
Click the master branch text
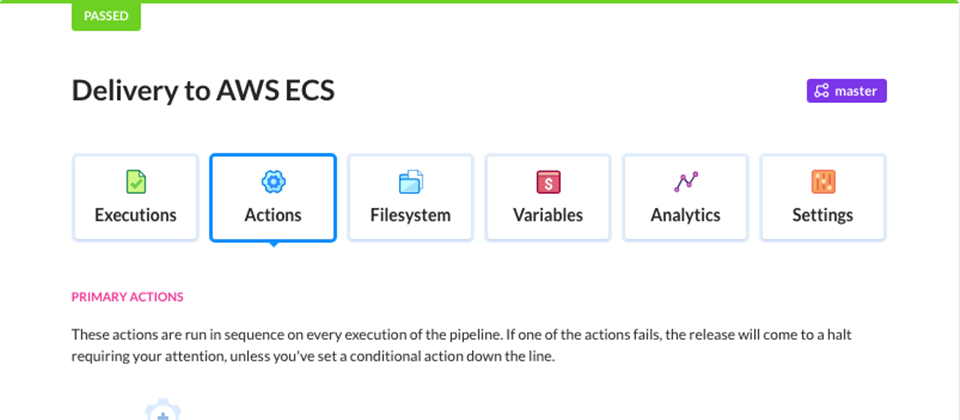[x=856, y=91]
